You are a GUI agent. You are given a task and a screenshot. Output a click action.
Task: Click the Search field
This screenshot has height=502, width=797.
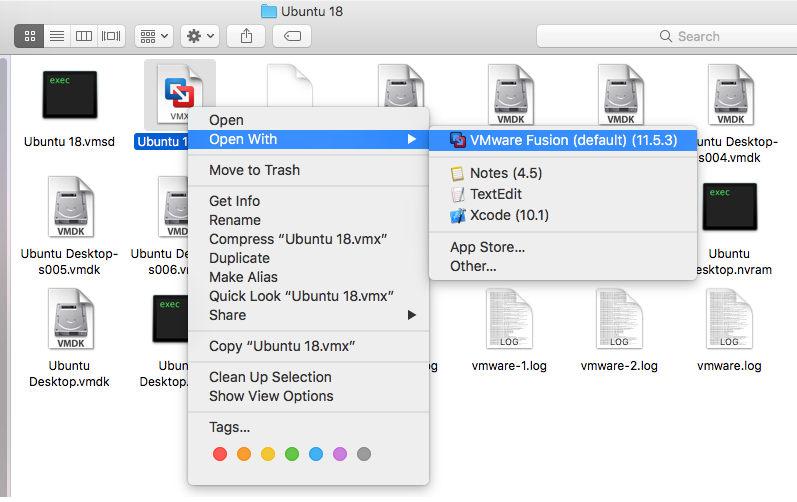click(x=666, y=36)
